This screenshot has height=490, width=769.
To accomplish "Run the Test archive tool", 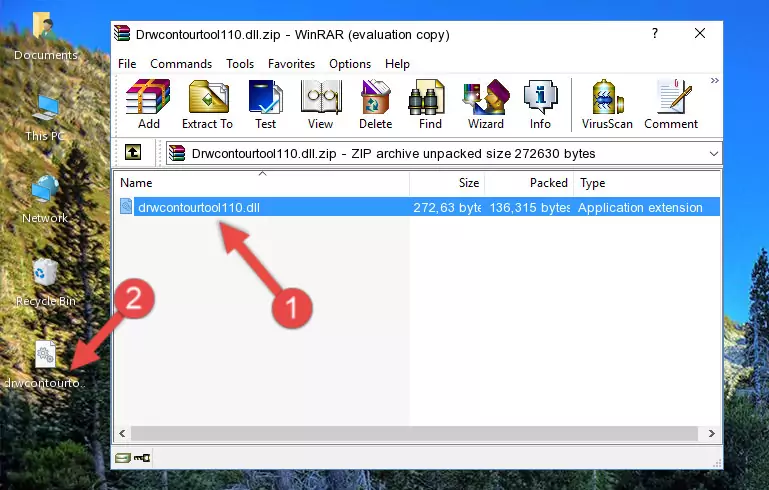I will coord(265,104).
